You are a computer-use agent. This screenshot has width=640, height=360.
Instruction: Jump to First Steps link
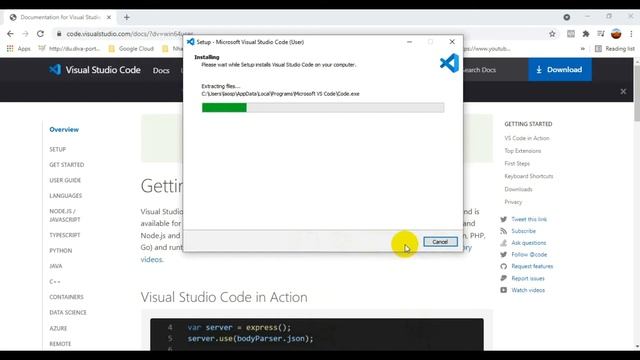(517, 164)
